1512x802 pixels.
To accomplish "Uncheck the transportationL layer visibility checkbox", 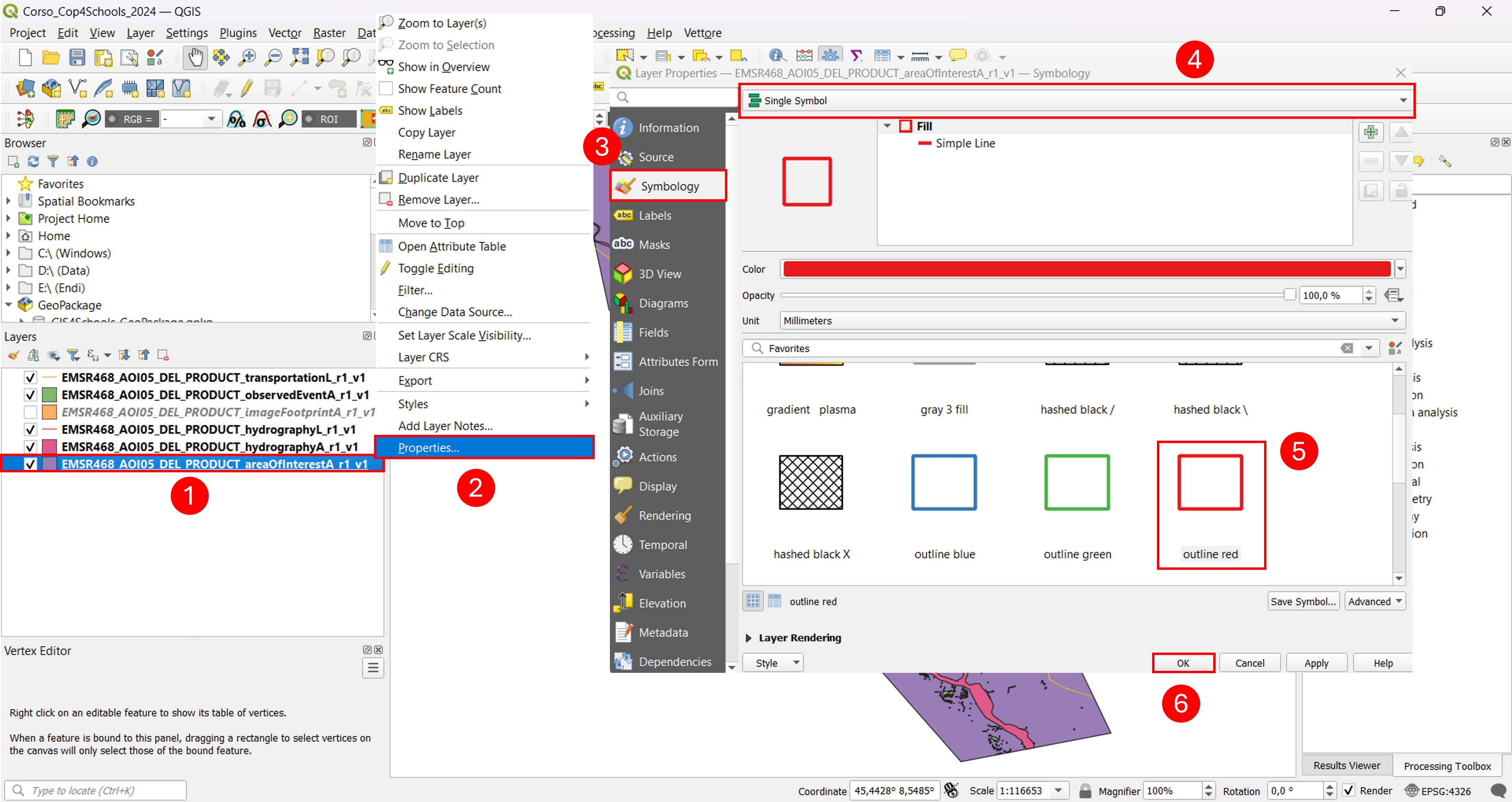I will (x=31, y=377).
